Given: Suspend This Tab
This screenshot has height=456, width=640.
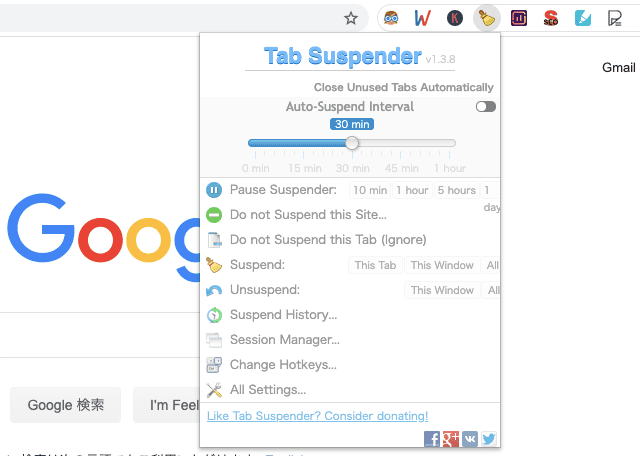Looking at the screenshot, I should pyautogui.click(x=375, y=265).
